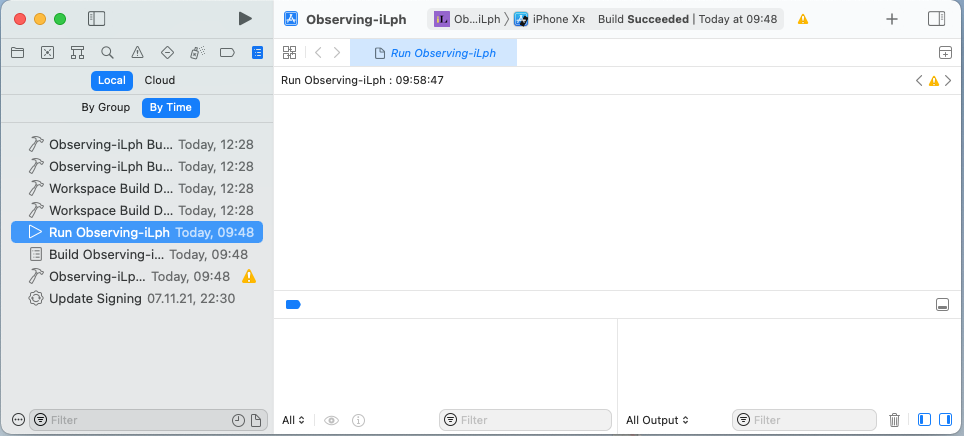Select first Workspace Build D... 12:28 report
The image size is (964, 436).
137,188
